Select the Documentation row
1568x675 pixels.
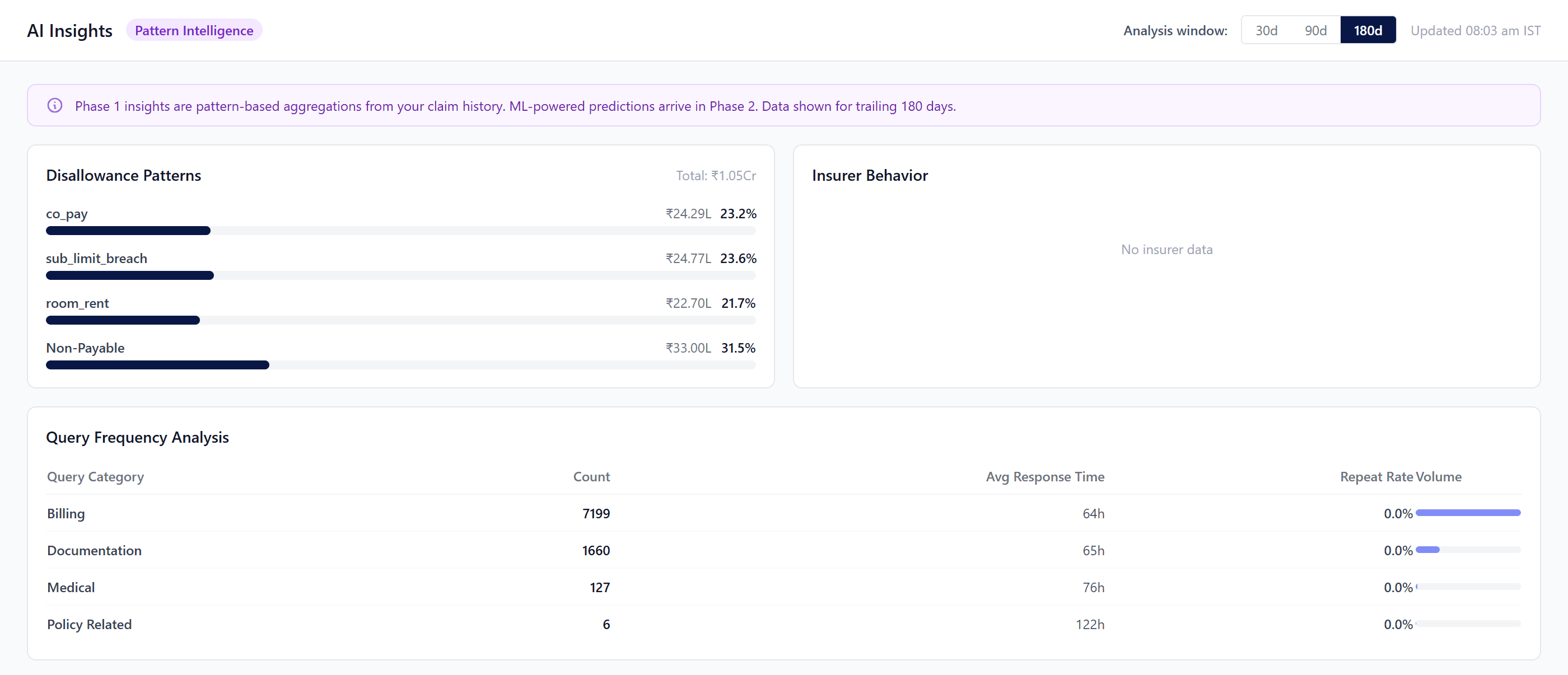point(783,550)
